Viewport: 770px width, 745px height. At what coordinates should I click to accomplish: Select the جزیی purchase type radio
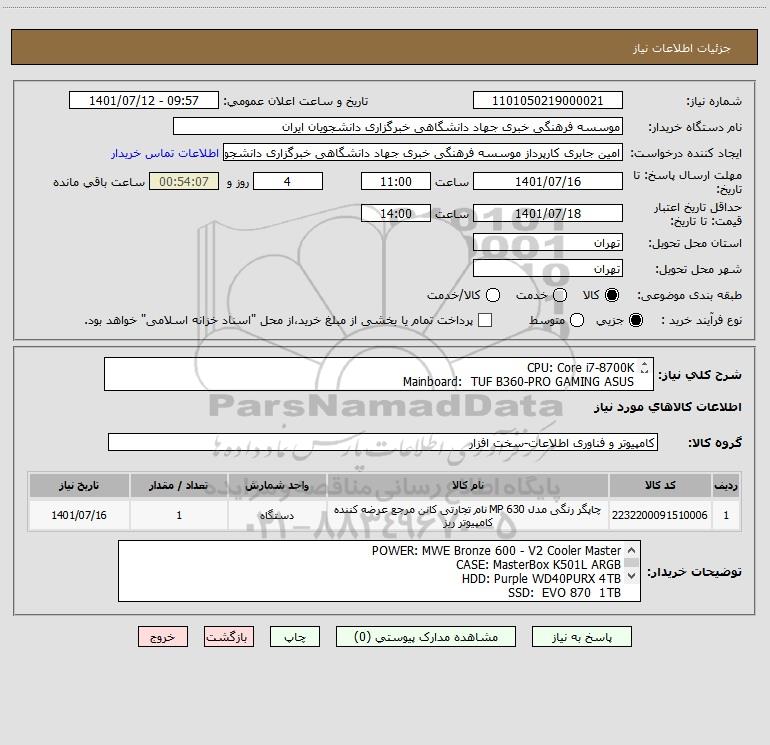click(x=635, y=320)
